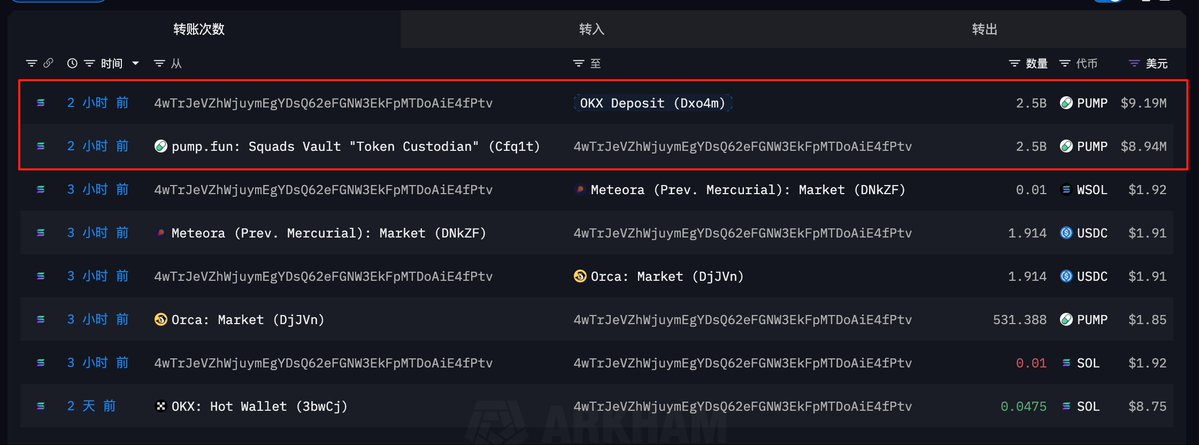1199x445 pixels.
Task: Click WSOL token icon
Action: point(1066,190)
